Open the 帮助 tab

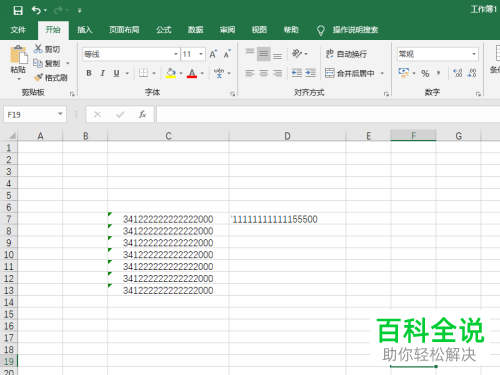[291, 30]
